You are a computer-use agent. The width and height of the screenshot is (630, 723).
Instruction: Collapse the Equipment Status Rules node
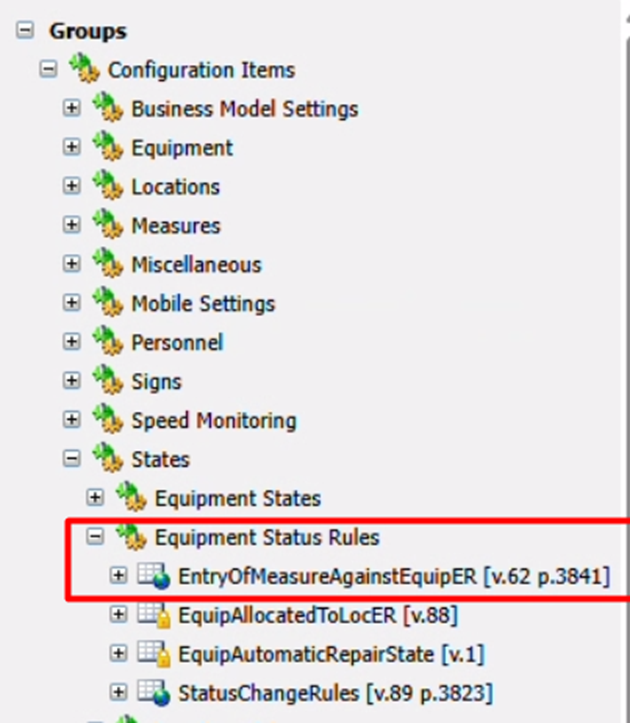(95, 537)
